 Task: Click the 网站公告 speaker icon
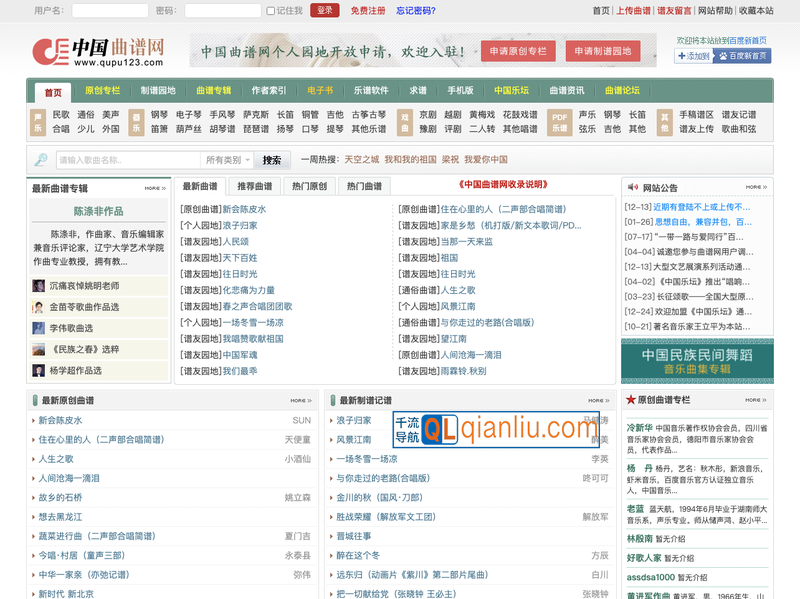[x=631, y=187]
